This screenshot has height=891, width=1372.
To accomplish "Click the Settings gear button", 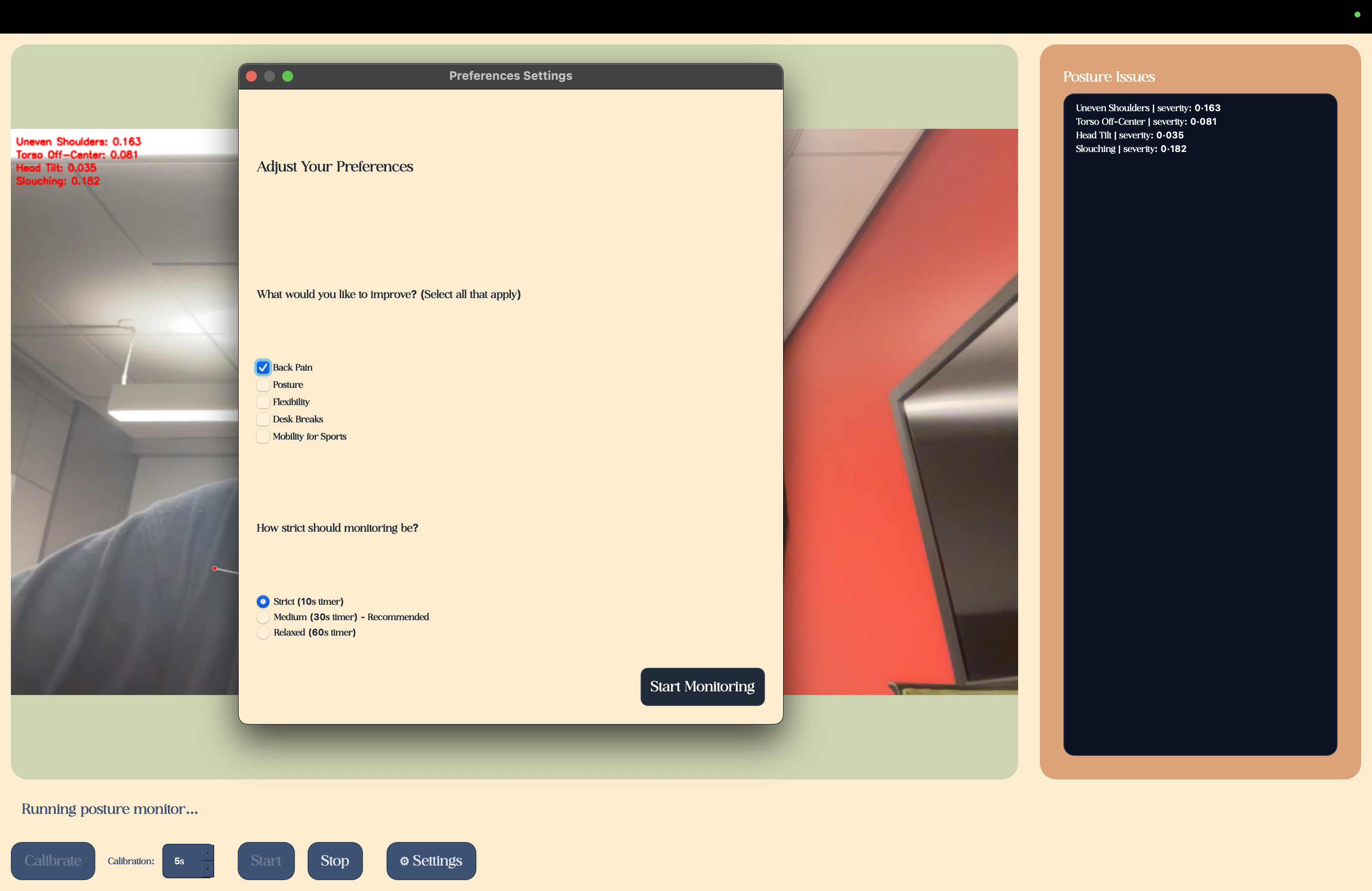I will pyautogui.click(x=431, y=861).
